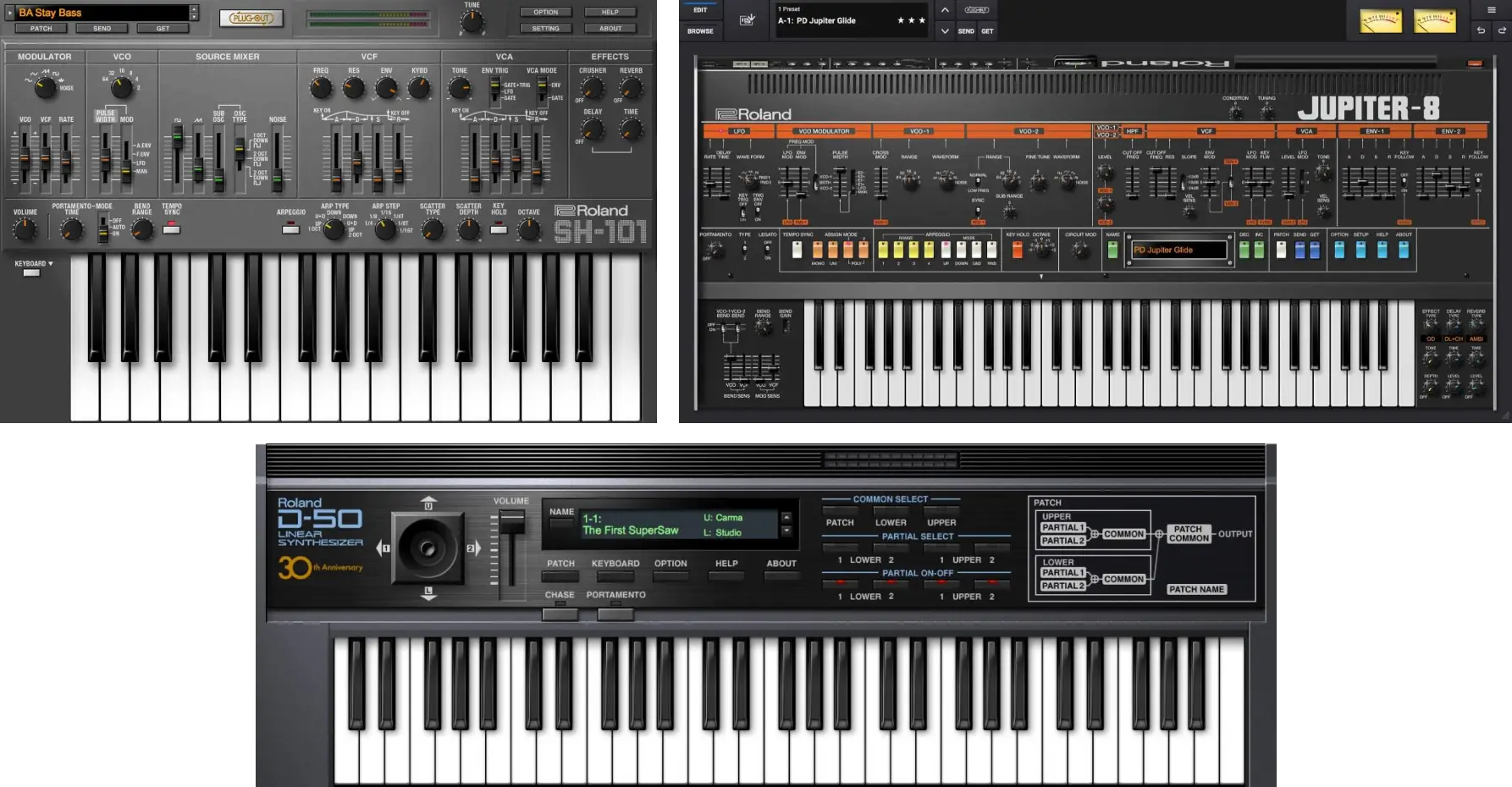Image resolution: width=1512 pixels, height=787 pixels.
Task: Click the SH-101 DELAY effect knob
Action: point(593,129)
